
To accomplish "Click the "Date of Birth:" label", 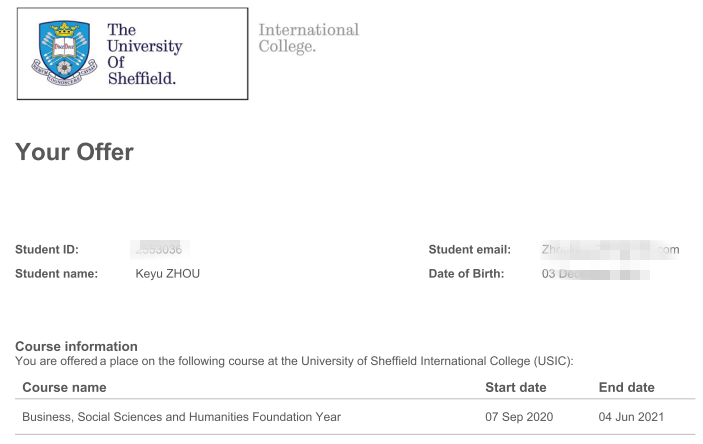I will 466,274.
